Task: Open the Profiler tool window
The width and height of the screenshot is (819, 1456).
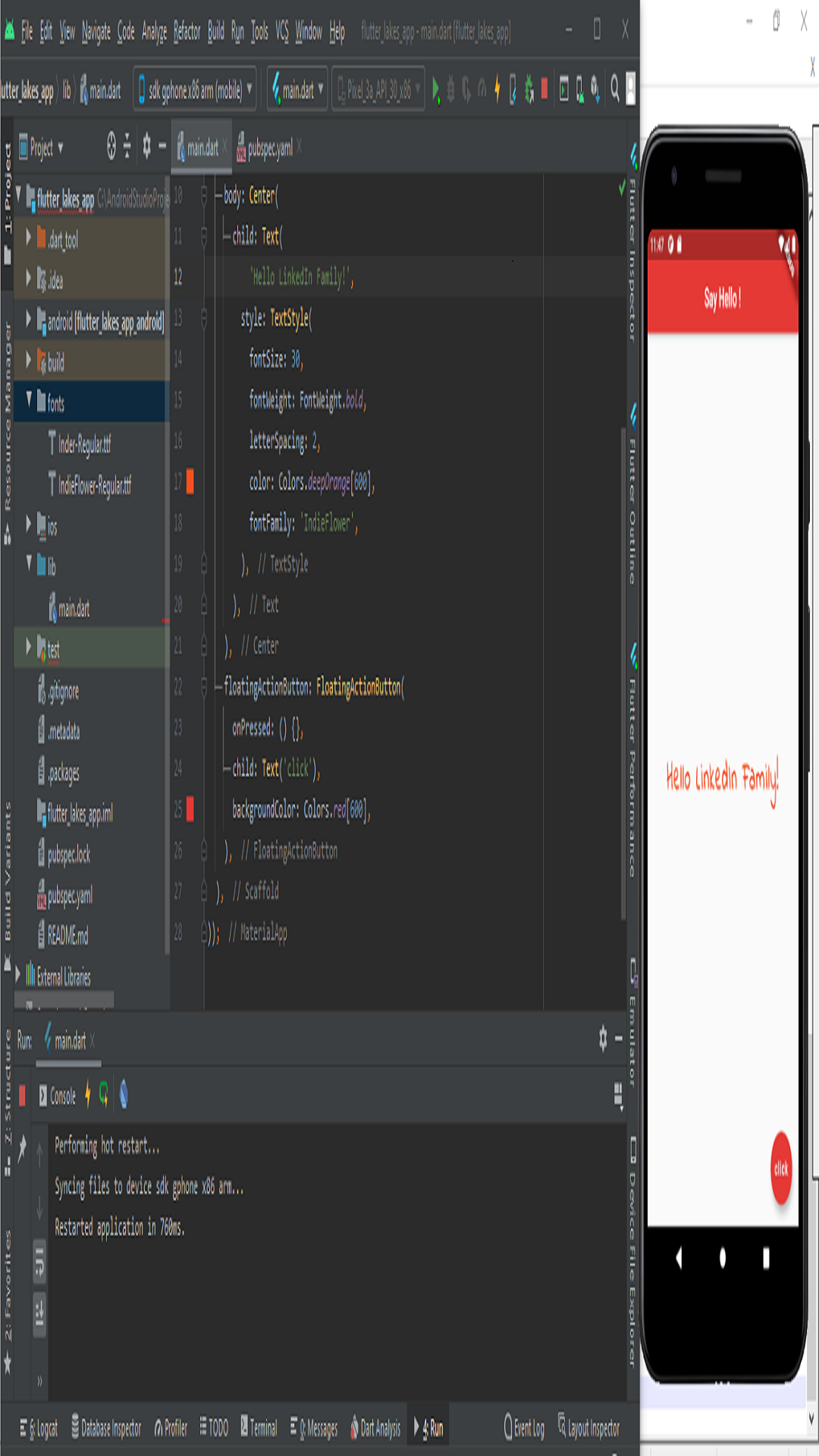Action: click(x=171, y=1429)
